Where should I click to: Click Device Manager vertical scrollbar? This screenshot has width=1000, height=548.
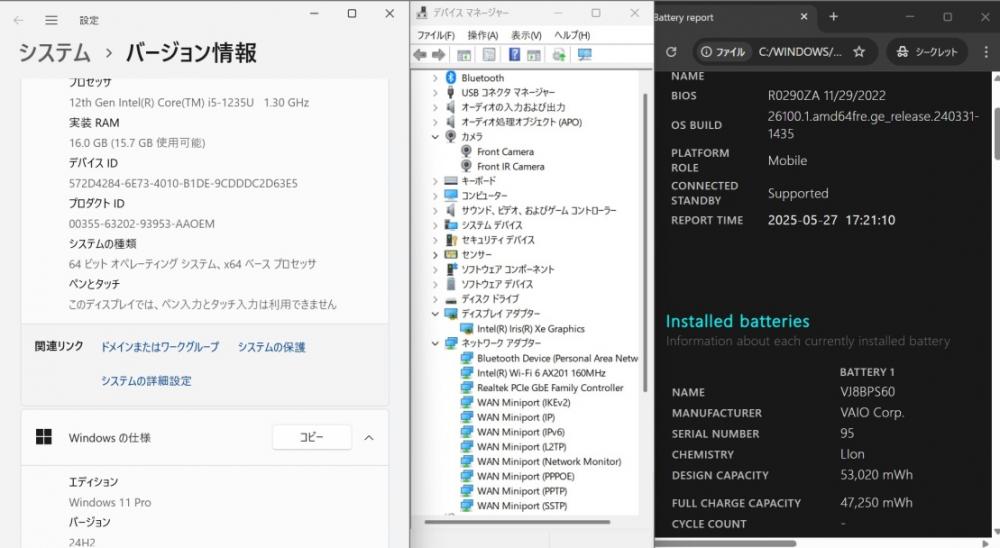point(645,242)
